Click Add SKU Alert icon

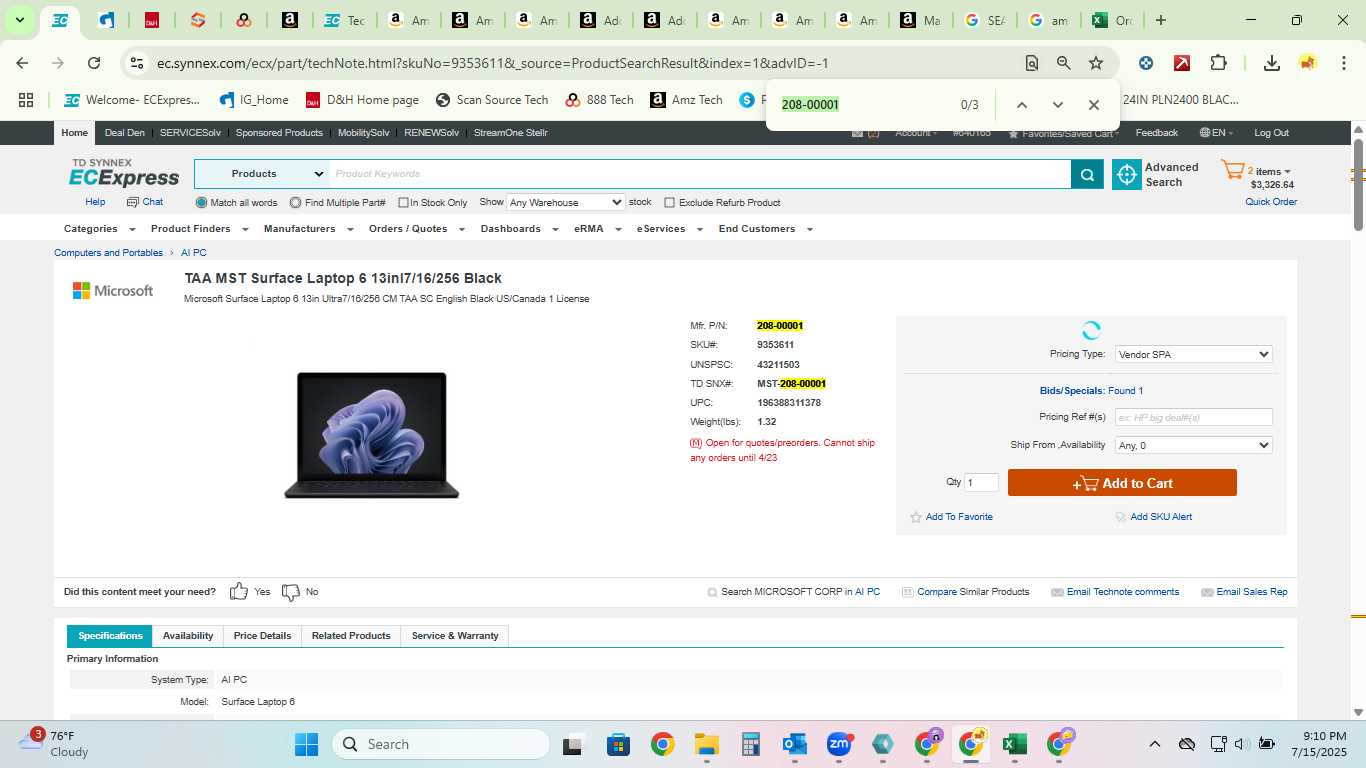[1121, 517]
